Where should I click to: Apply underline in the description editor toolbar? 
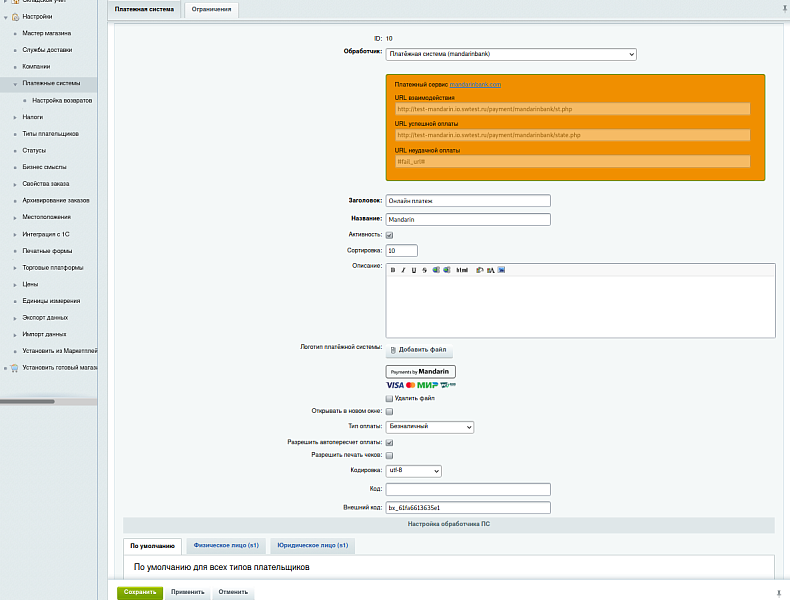414,270
